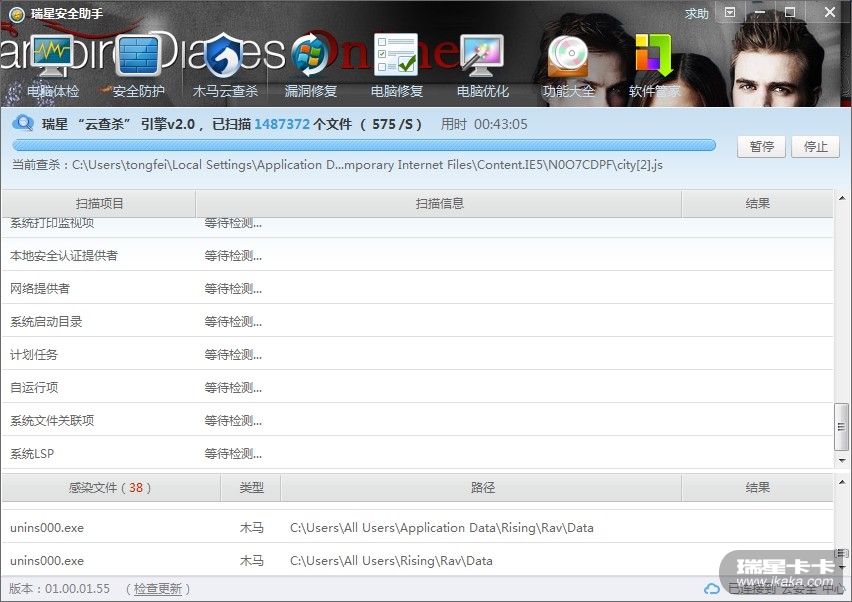Click 等待检测 status in 计划任务 row
Screen dimensions: 852x602
point(233,355)
